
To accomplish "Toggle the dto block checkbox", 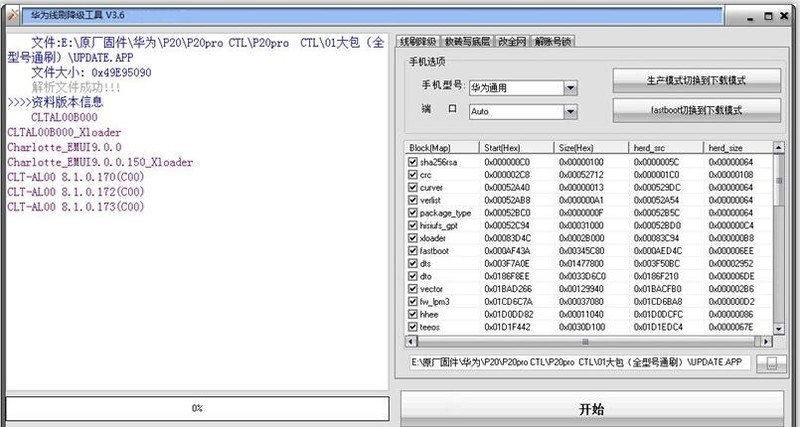I will point(413,276).
